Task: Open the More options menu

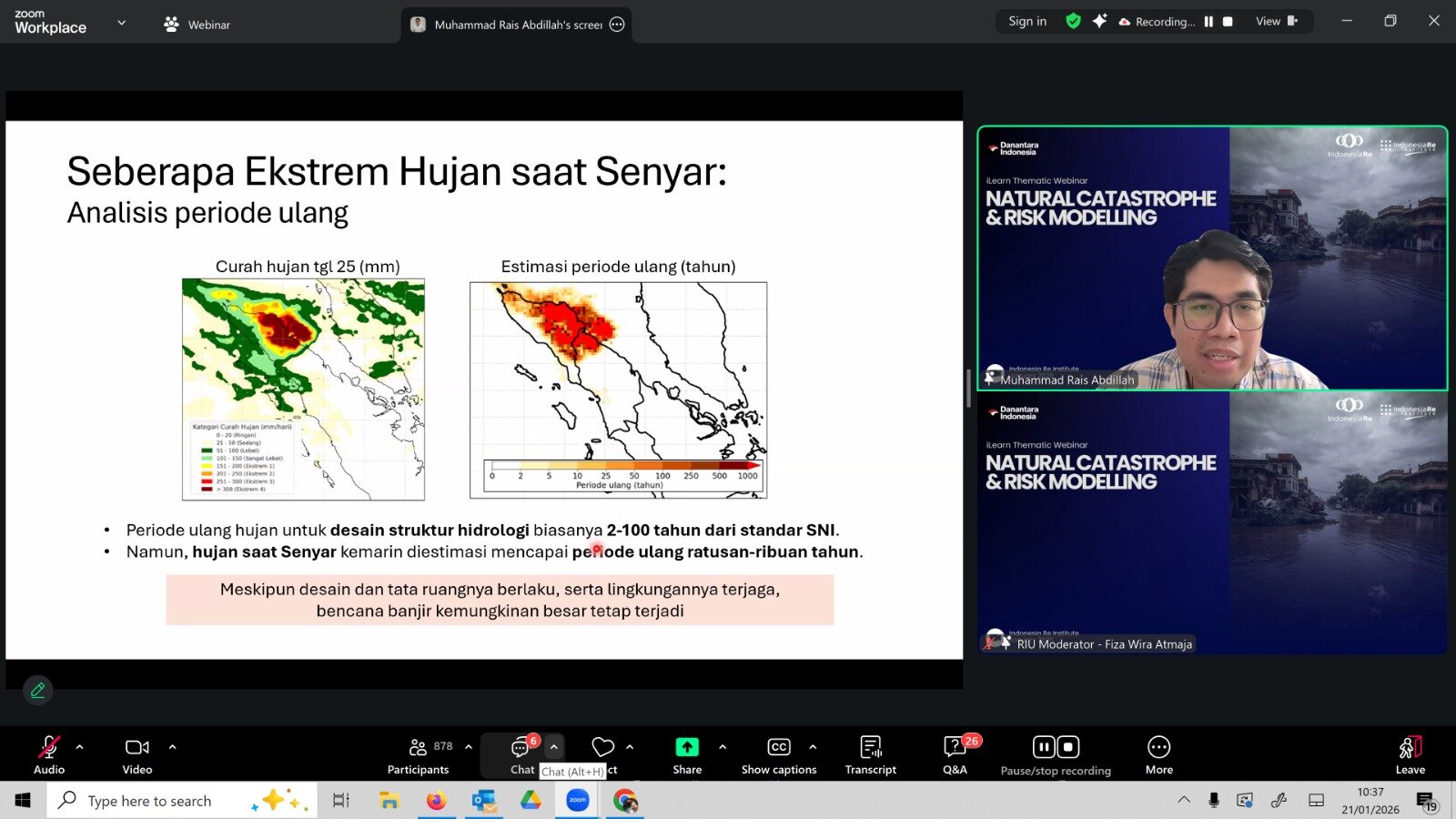Action: pyautogui.click(x=1158, y=755)
